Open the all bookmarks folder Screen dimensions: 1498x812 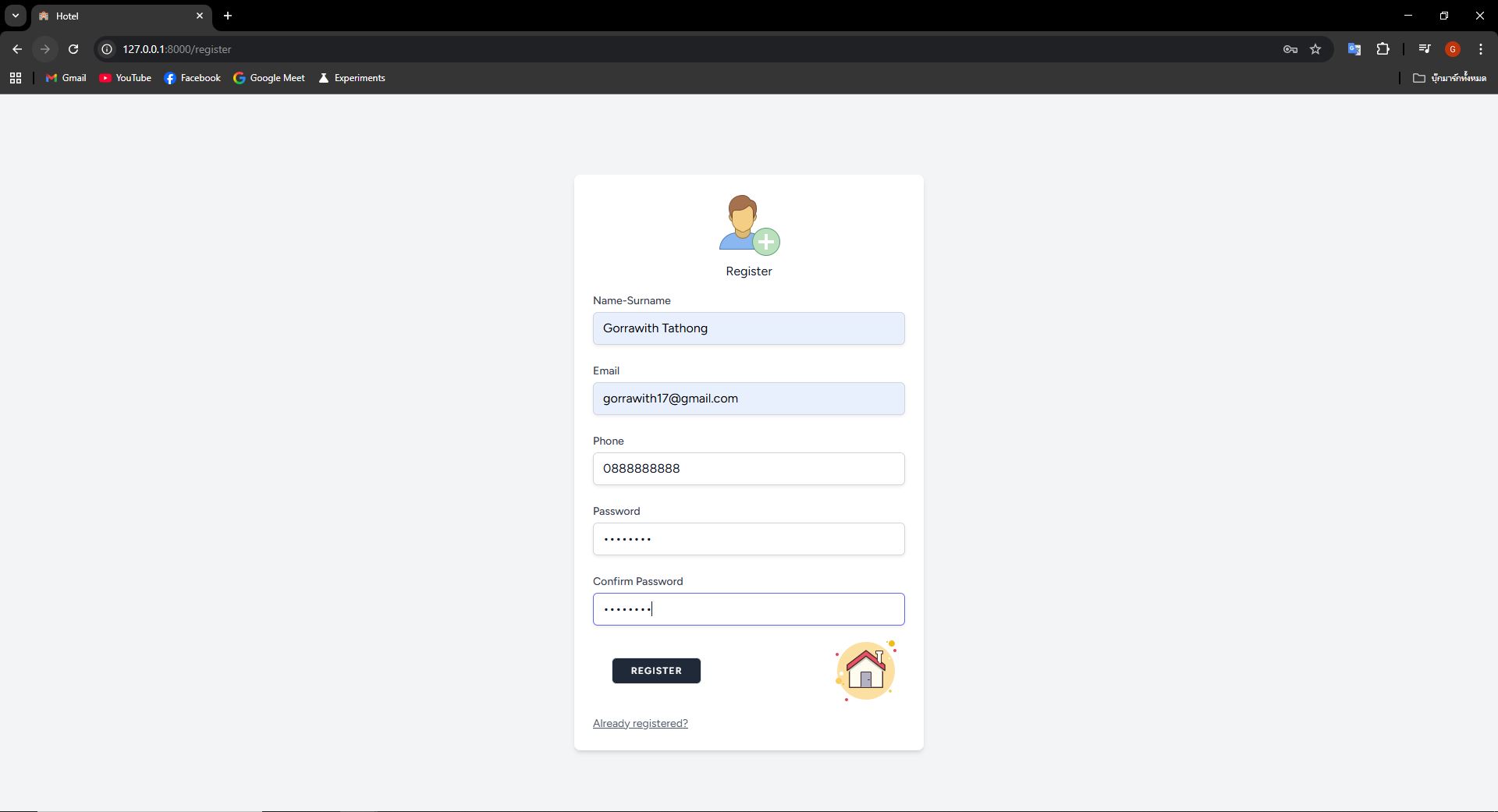point(1449,78)
